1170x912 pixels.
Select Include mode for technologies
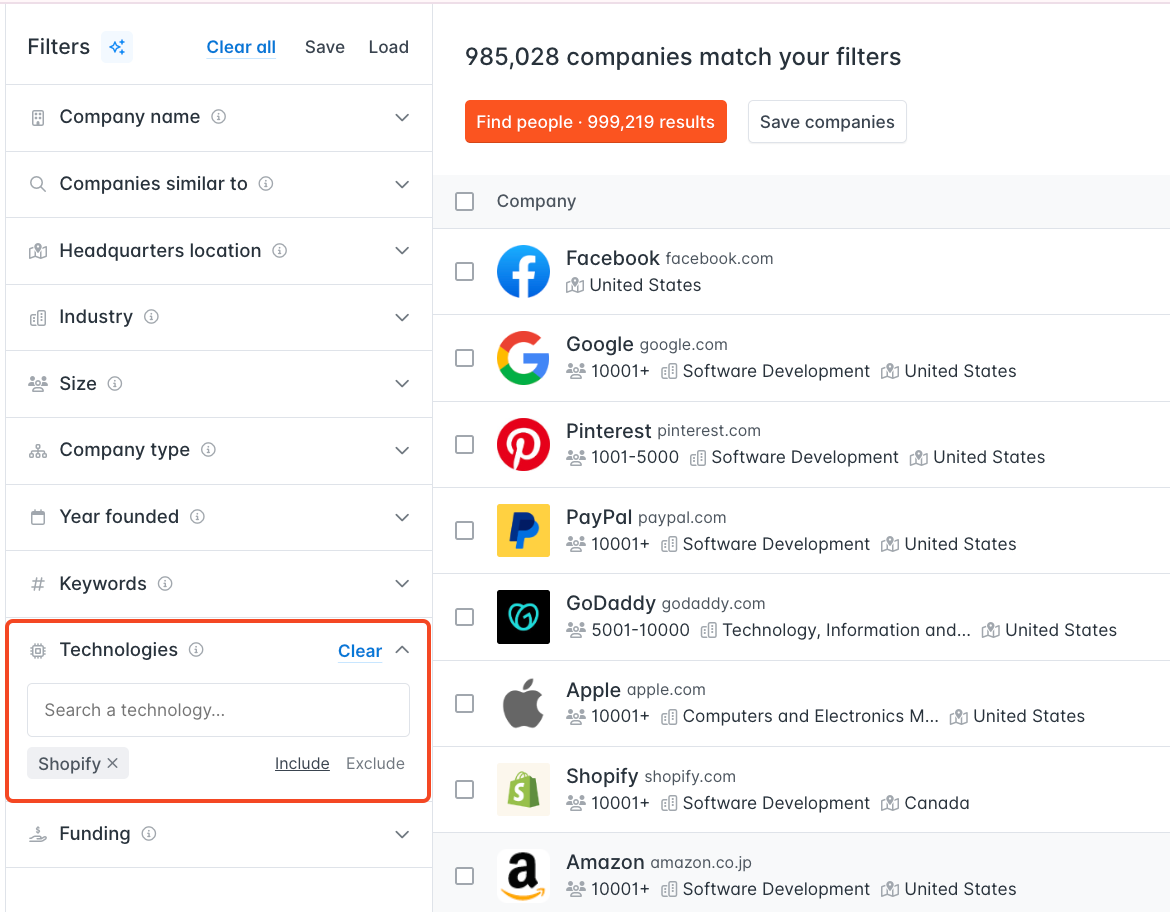point(302,763)
